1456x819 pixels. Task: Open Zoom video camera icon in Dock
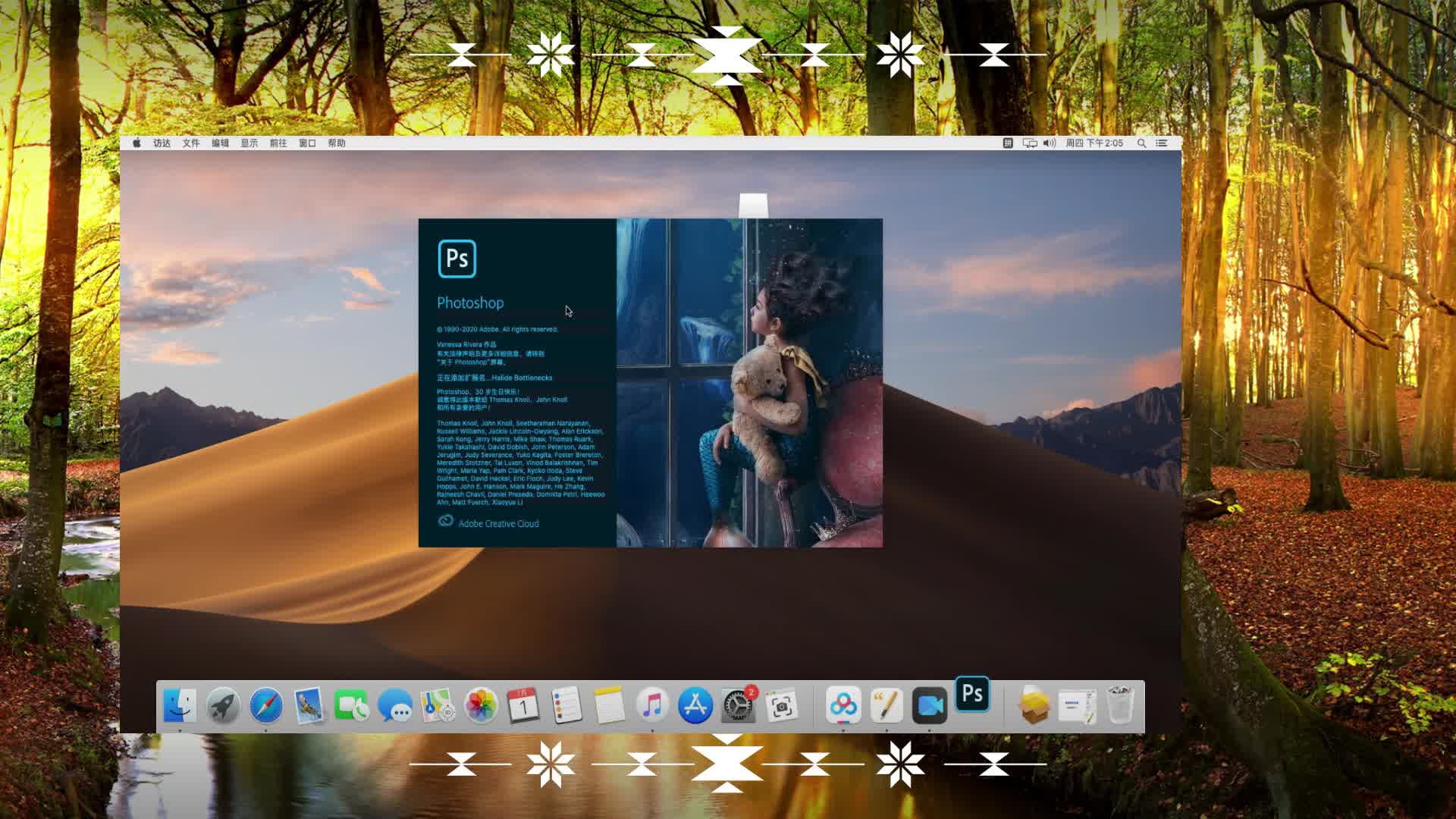929,706
